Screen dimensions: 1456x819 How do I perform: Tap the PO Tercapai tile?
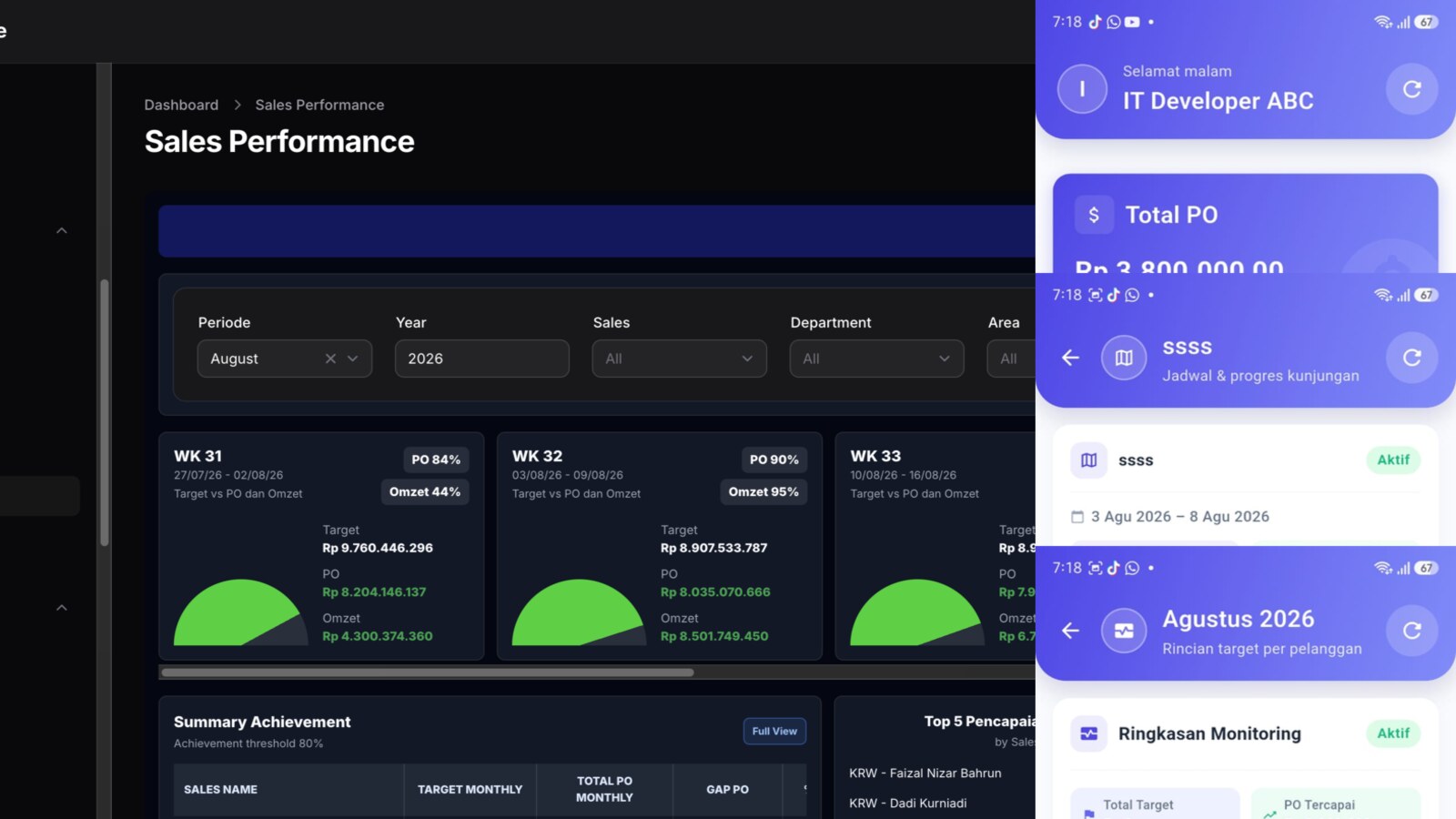pyautogui.click(x=1336, y=804)
